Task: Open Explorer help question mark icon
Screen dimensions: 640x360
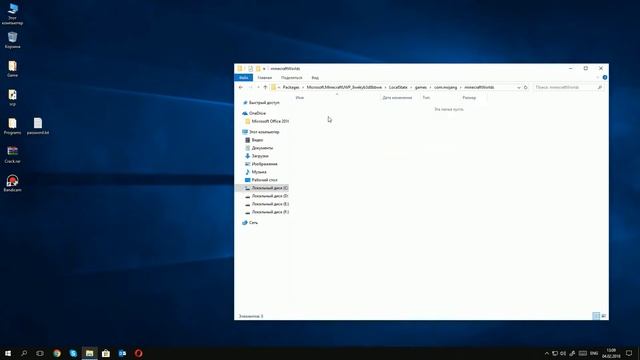Action: tap(604, 78)
